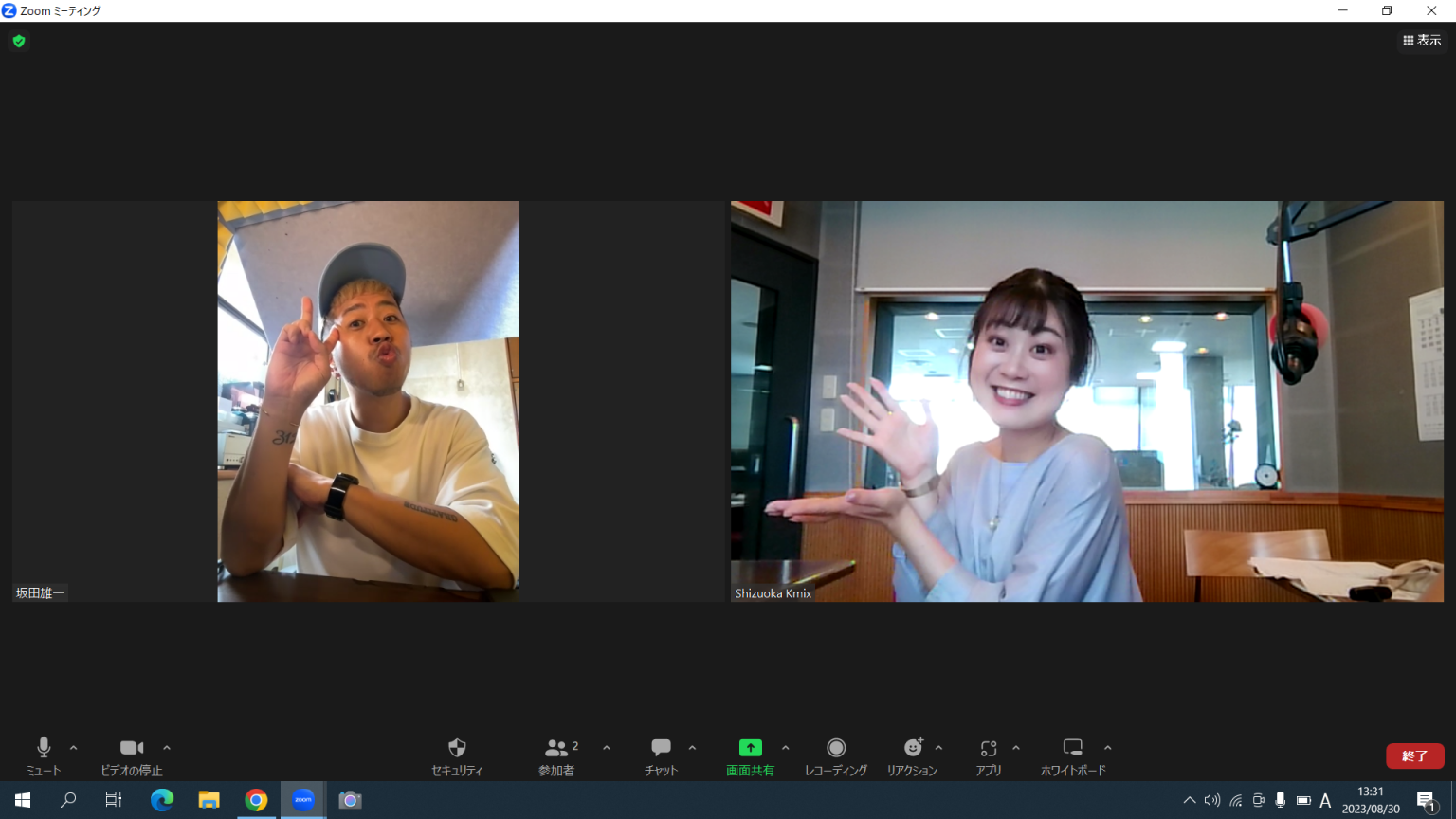
Task: Select the Shizuoka Kmix video tile
Action: click(x=1086, y=401)
